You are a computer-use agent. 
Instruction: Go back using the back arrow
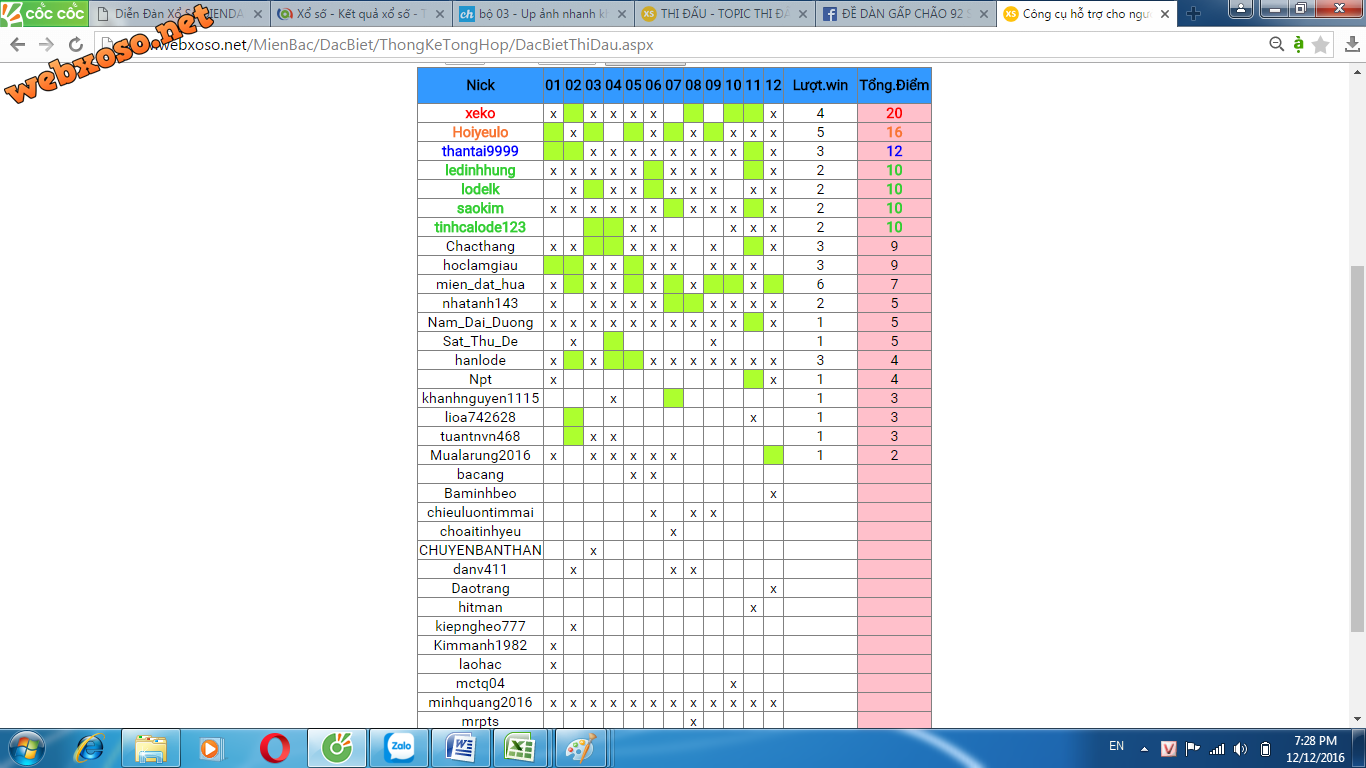click(x=18, y=45)
